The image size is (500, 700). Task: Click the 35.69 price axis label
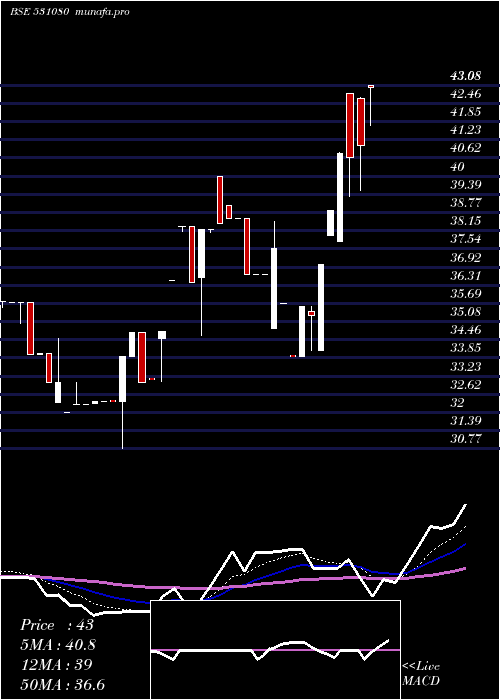coord(466,294)
